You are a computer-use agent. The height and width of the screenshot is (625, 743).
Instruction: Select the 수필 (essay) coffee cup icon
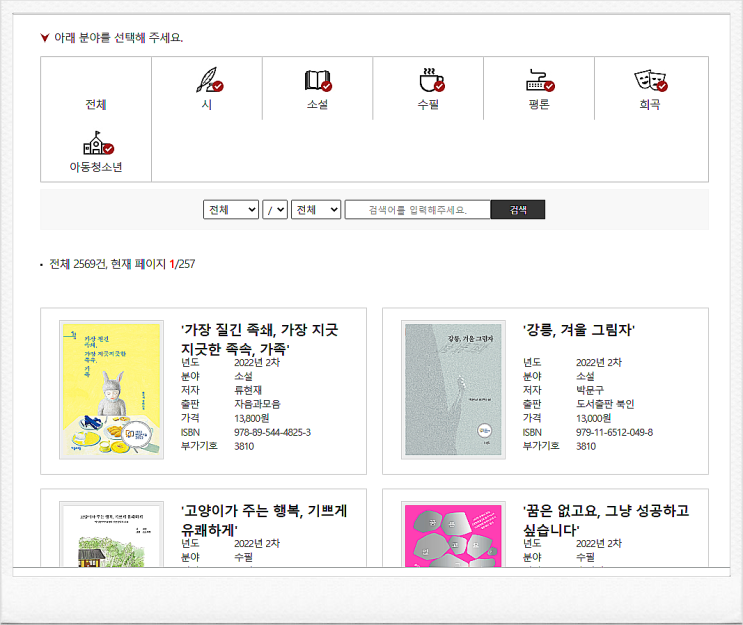point(432,80)
